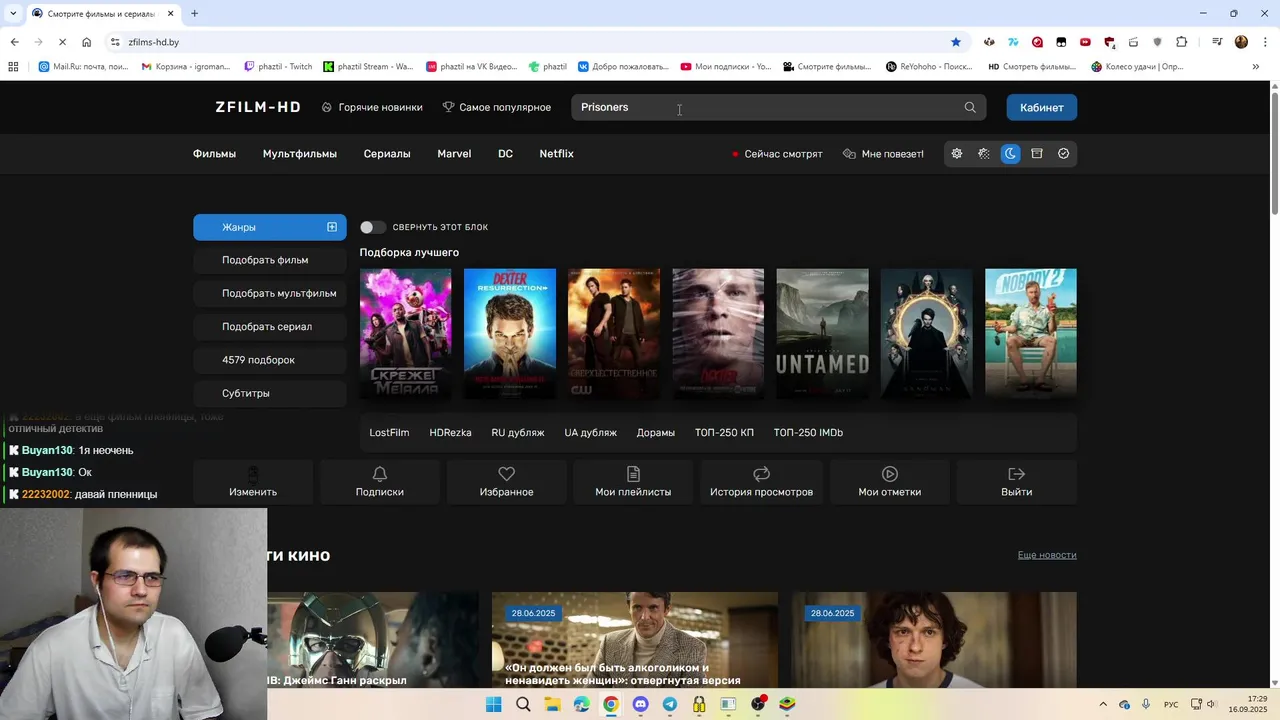
Task: Open 'Подобрать сериал' in sidebar
Action: pyautogui.click(x=270, y=326)
